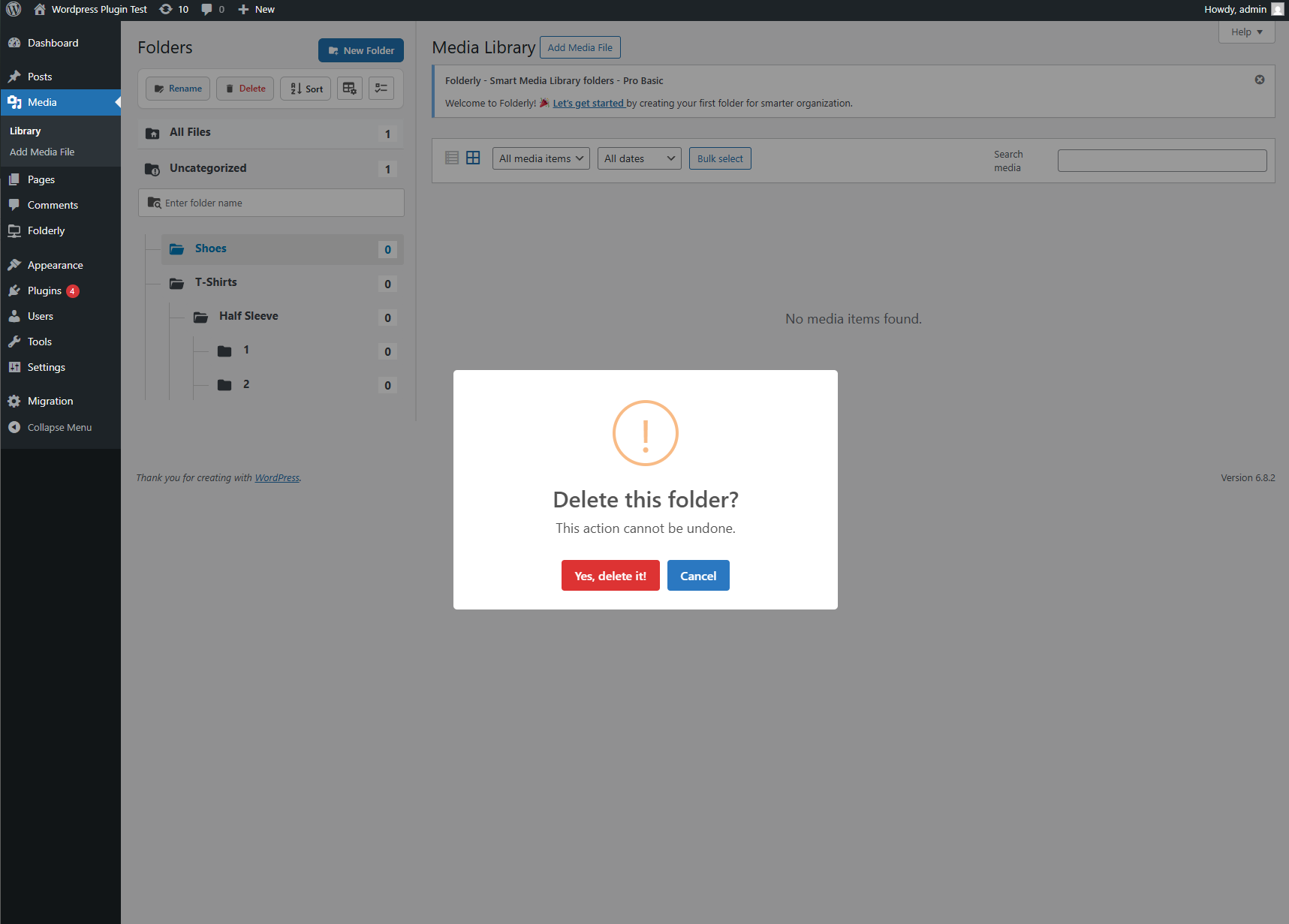This screenshot has height=924, width=1289.
Task: Follow the 'Let's get started' link
Action: [589, 104]
